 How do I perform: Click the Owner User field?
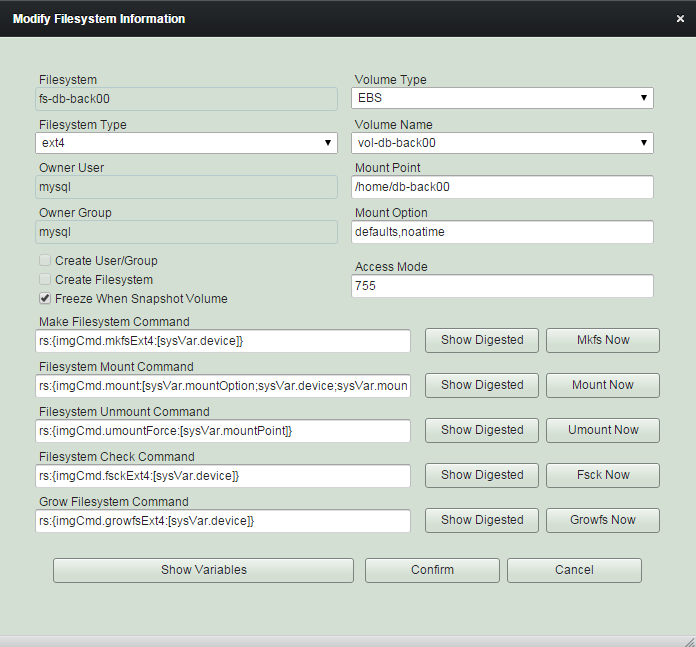click(x=186, y=187)
